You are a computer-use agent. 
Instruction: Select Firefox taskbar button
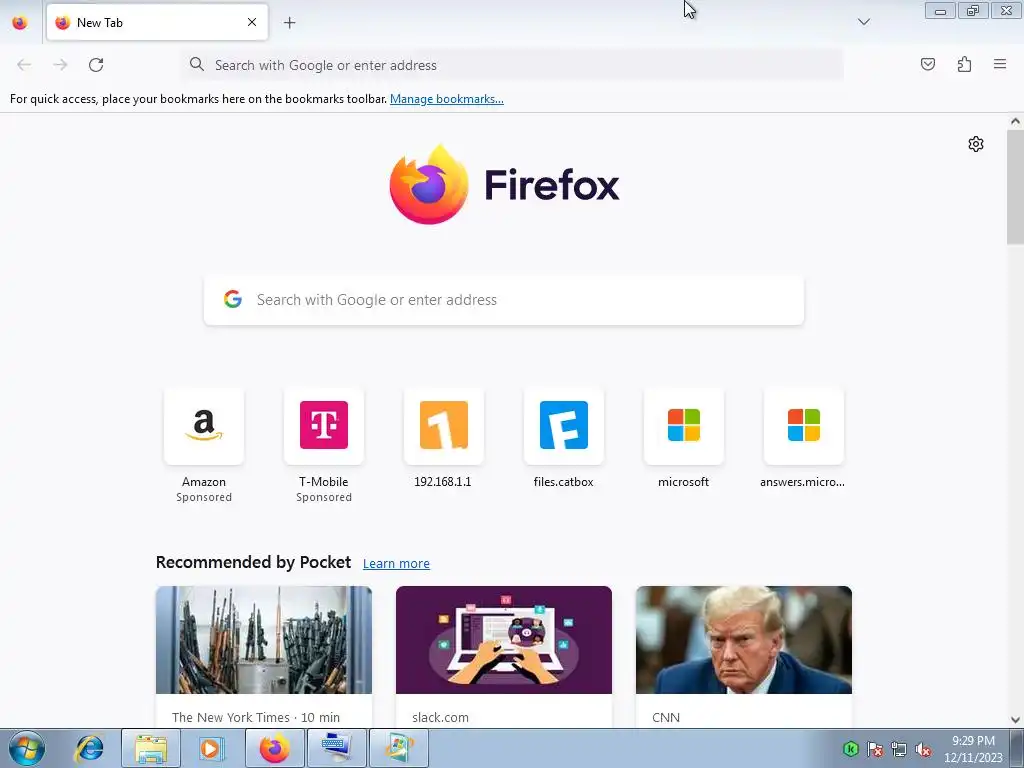pos(275,748)
